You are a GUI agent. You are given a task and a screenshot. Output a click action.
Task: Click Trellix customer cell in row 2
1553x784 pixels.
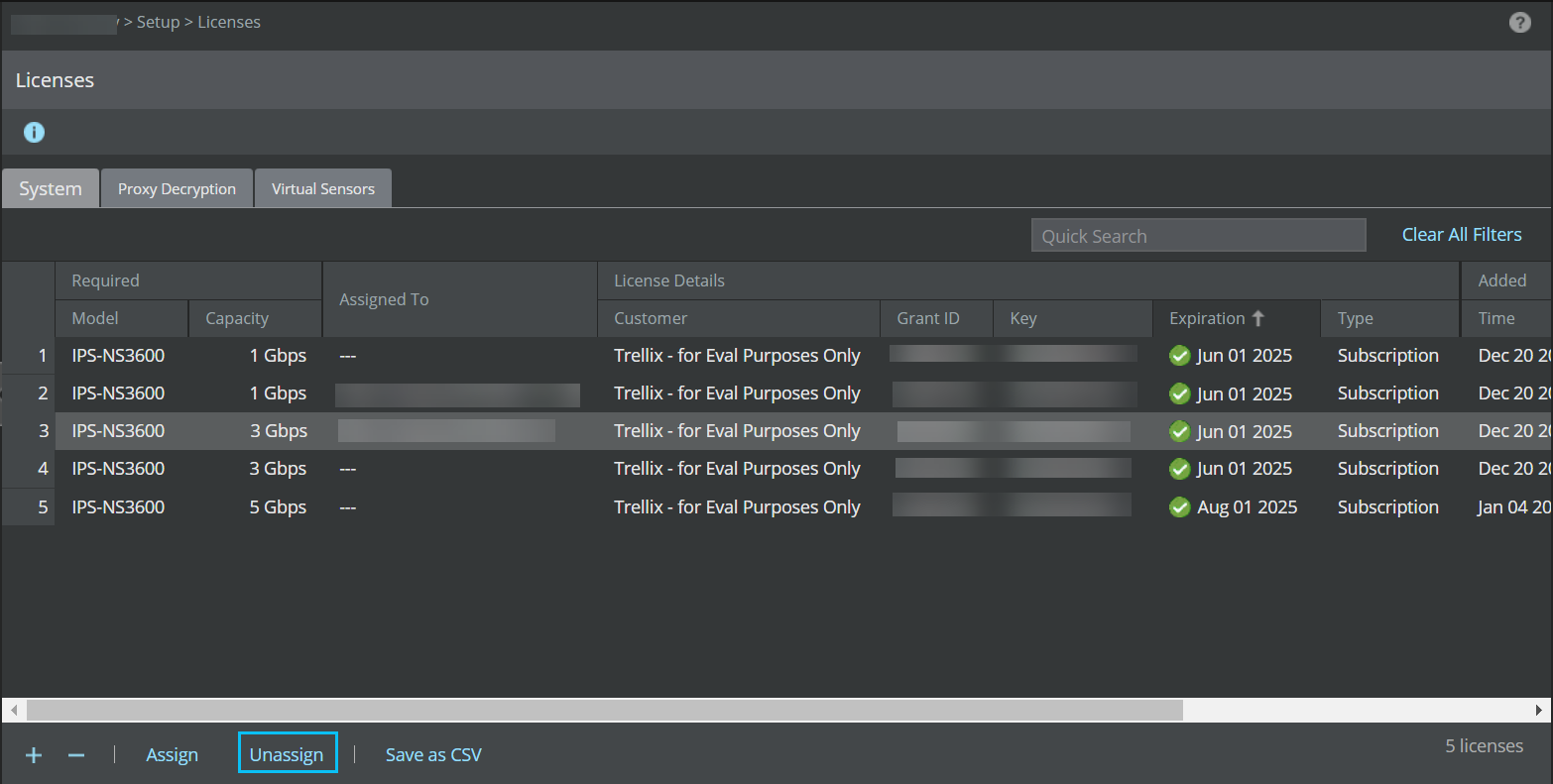(737, 393)
